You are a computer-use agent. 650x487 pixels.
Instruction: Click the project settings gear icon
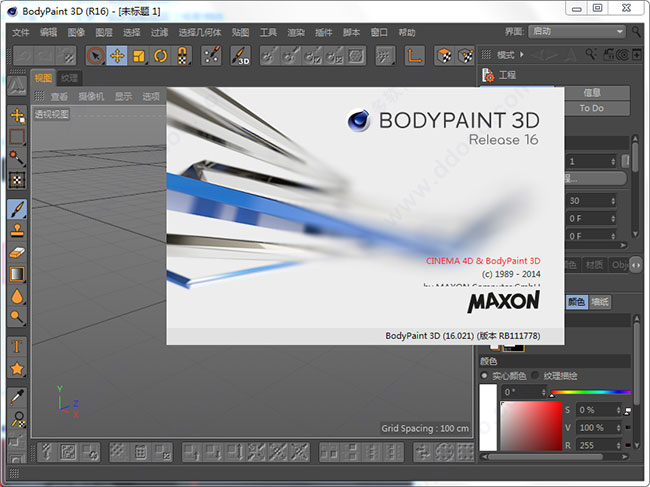[x=488, y=75]
